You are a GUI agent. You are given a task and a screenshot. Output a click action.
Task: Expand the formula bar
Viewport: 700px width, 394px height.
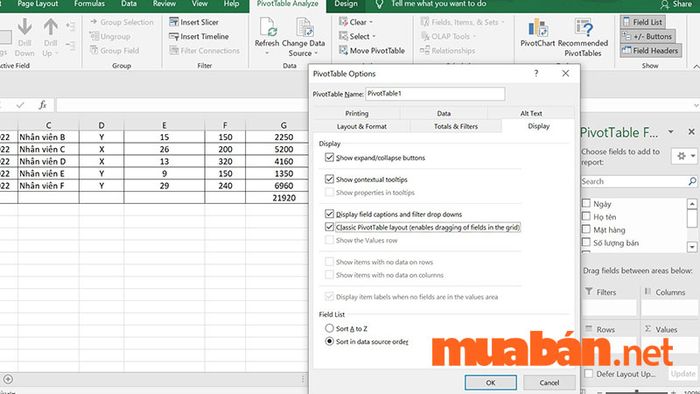696,105
